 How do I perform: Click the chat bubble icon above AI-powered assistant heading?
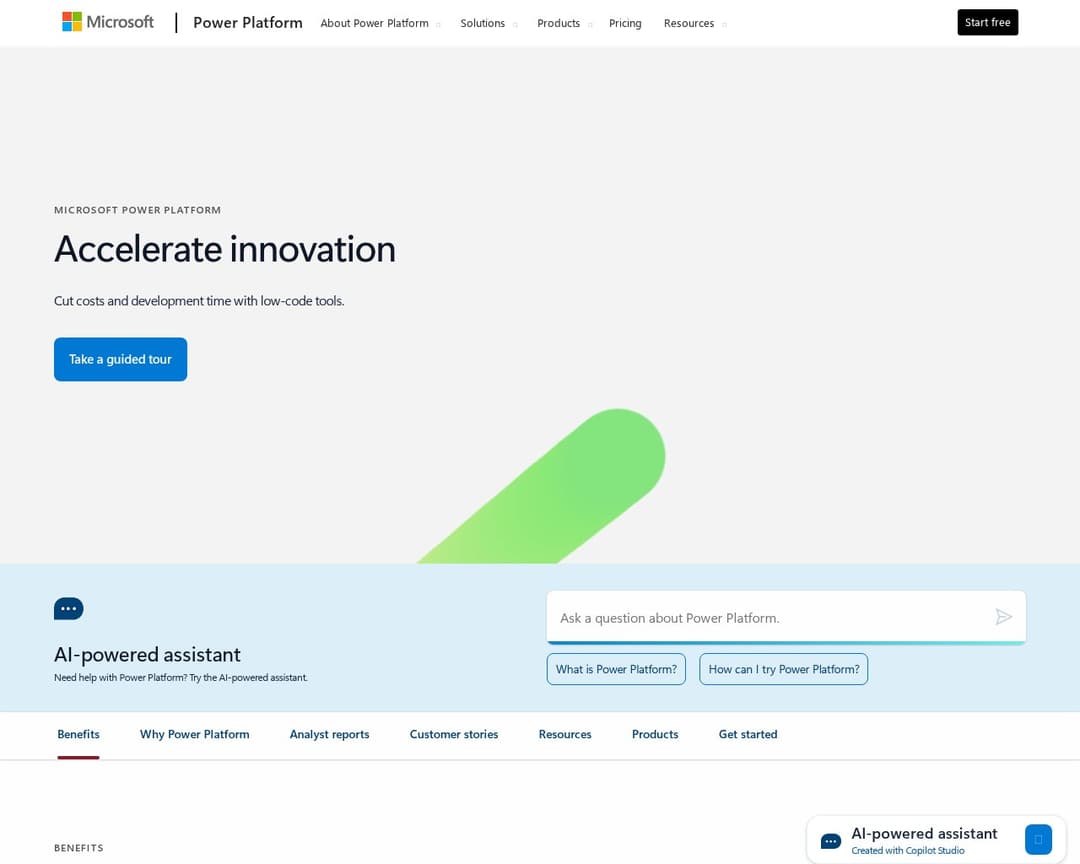tap(69, 608)
